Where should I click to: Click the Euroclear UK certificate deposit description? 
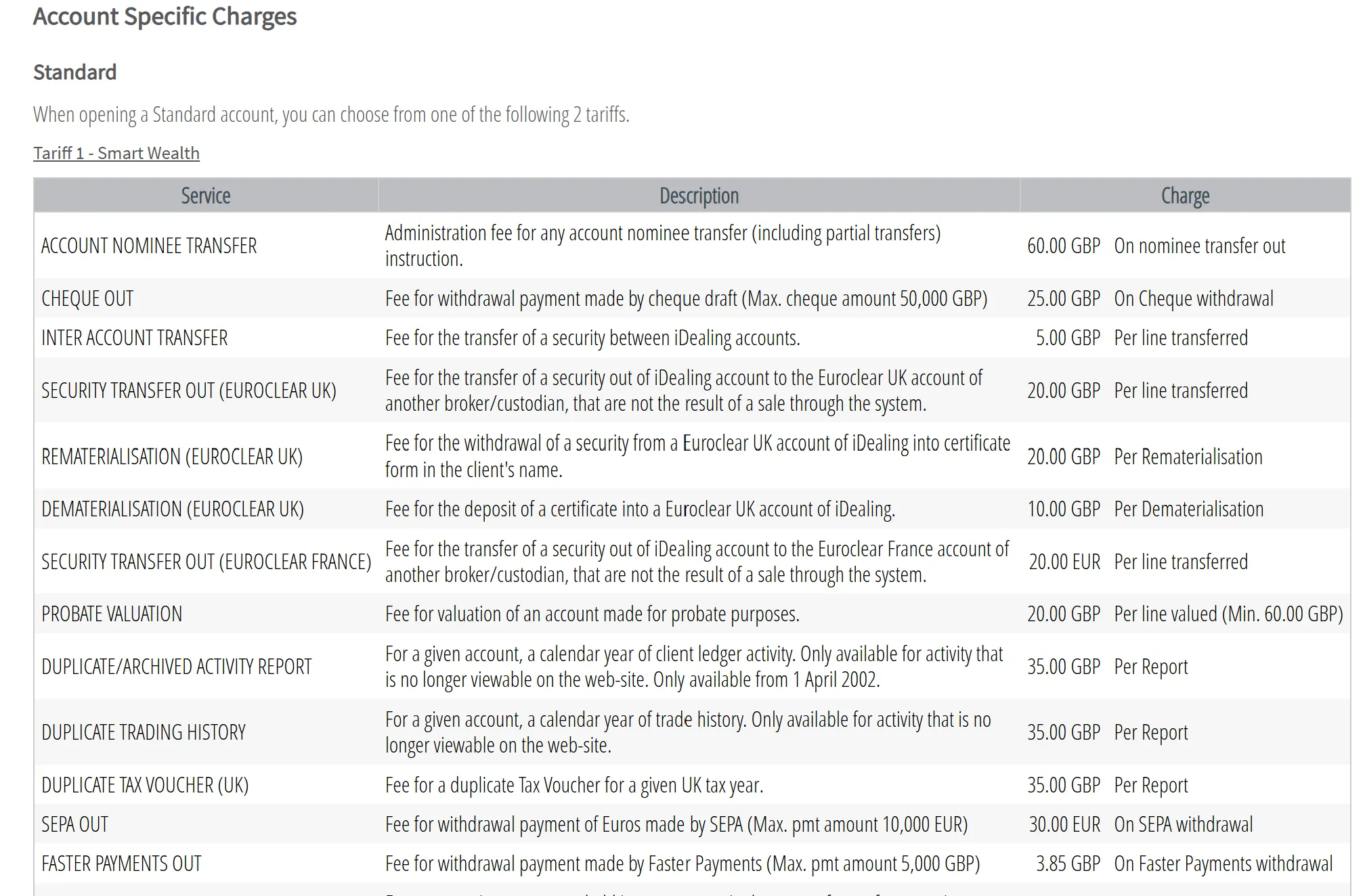tap(640, 509)
